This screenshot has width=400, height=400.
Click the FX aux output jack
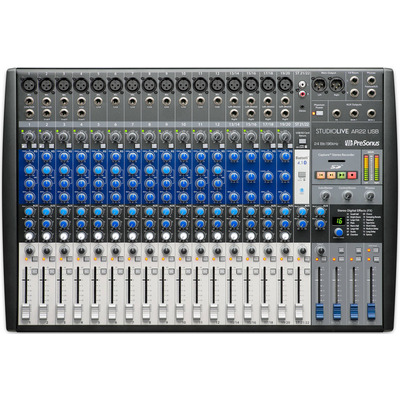pyautogui.click(x=336, y=114)
